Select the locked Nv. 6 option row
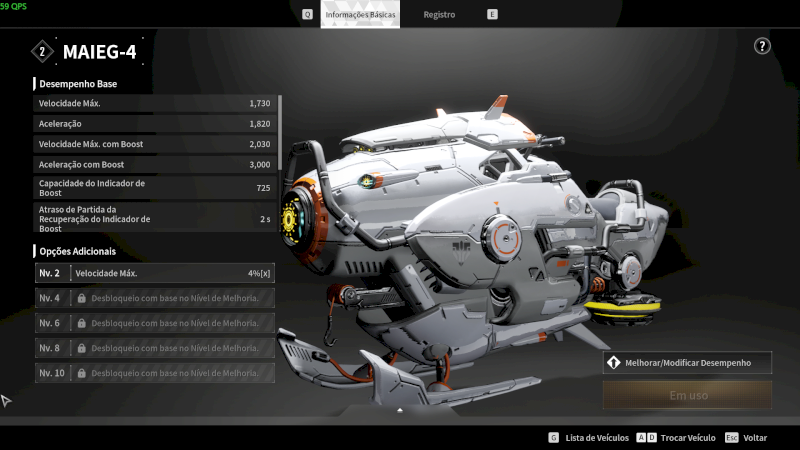Image resolution: width=800 pixels, height=450 pixels. (155, 323)
